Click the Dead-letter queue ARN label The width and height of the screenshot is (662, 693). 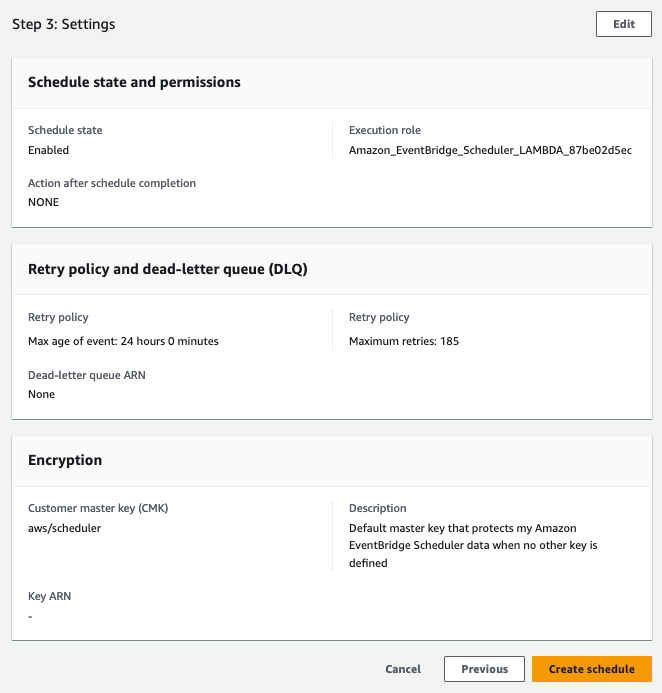coord(93,375)
